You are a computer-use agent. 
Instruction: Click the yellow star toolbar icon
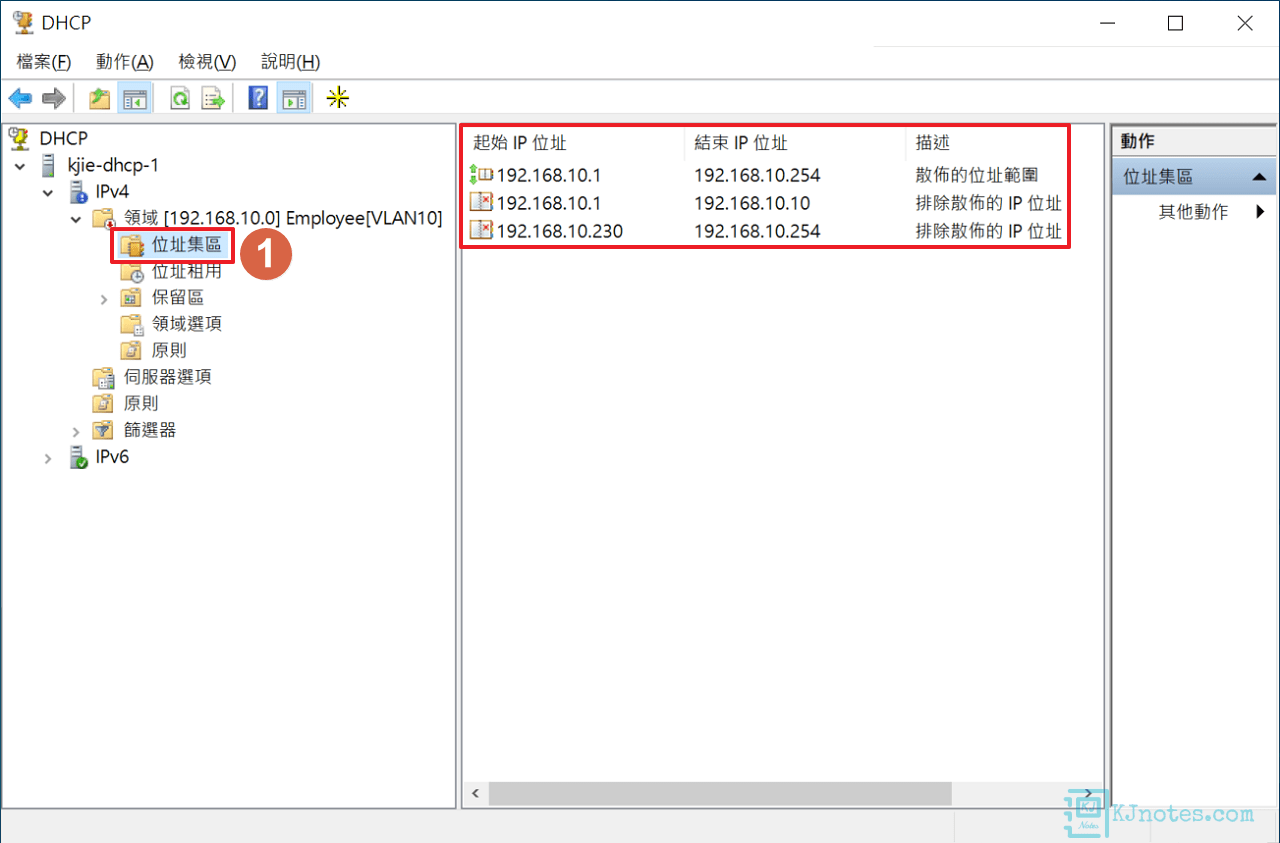click(x=339, y=98)
